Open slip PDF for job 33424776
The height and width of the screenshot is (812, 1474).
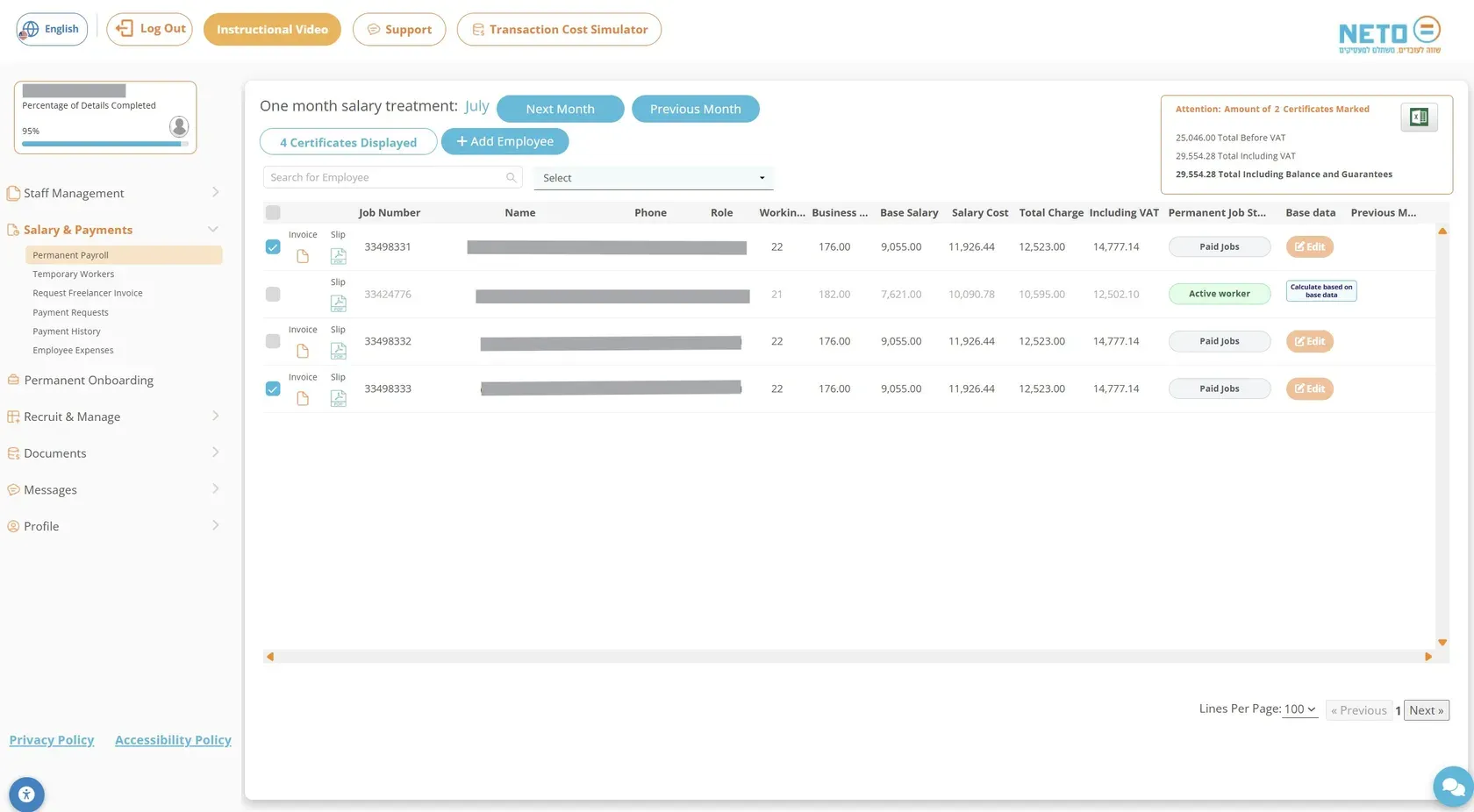point(338,303)
